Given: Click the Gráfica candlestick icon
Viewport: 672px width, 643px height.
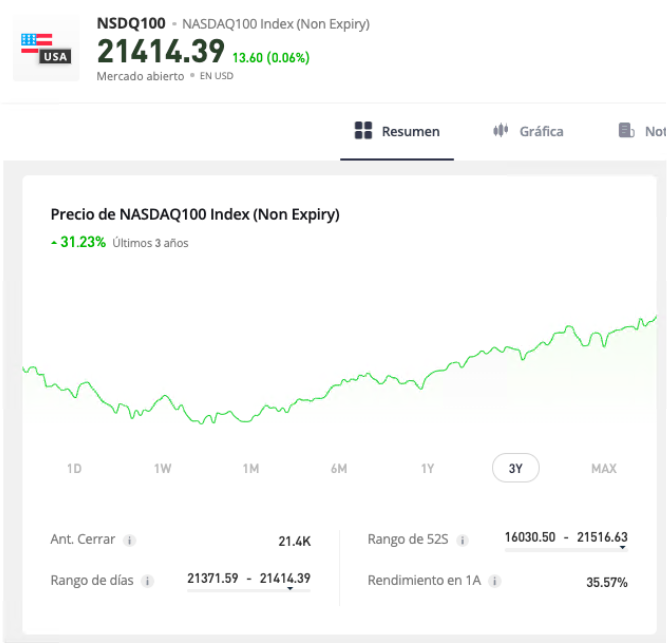Looking at the screenshot, I should (x=500, y=130).
